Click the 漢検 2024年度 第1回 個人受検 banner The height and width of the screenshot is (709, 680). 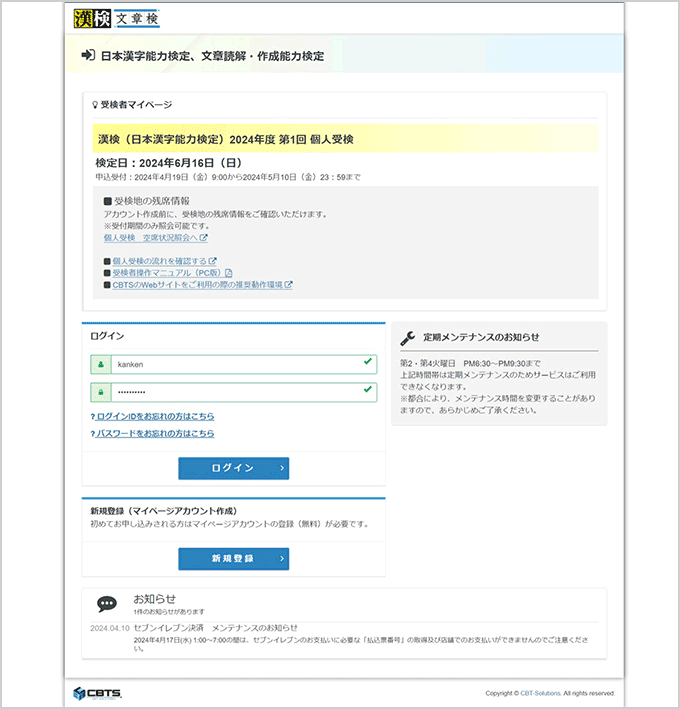(x=345, y=139)
